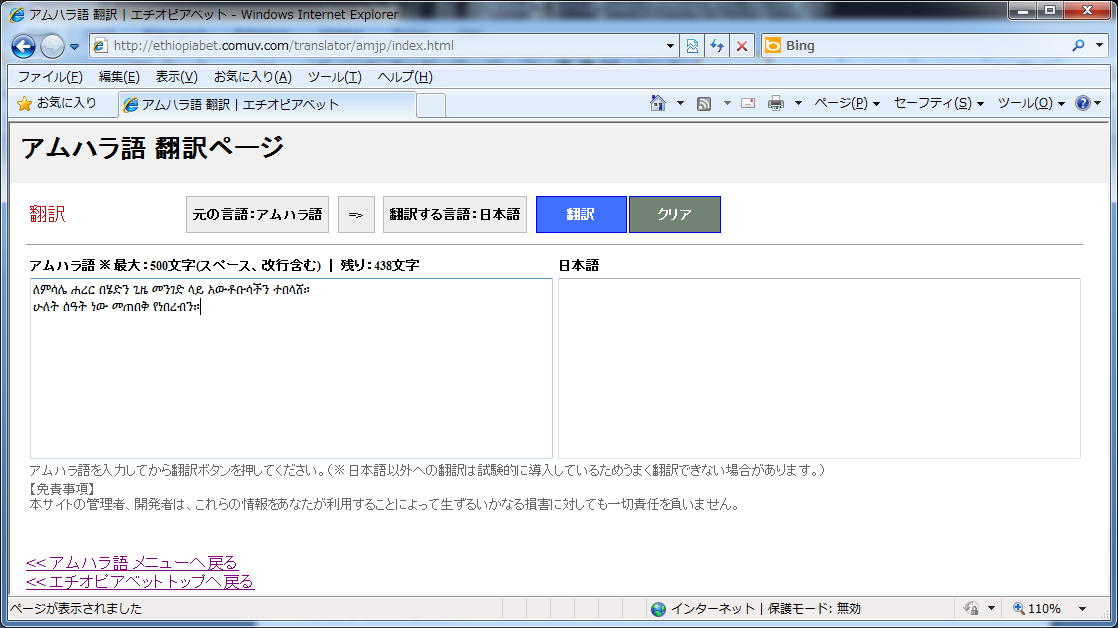Open the search provider dropdown arrow
Screen dimensions: 1118x628
tap(1100, 46)
